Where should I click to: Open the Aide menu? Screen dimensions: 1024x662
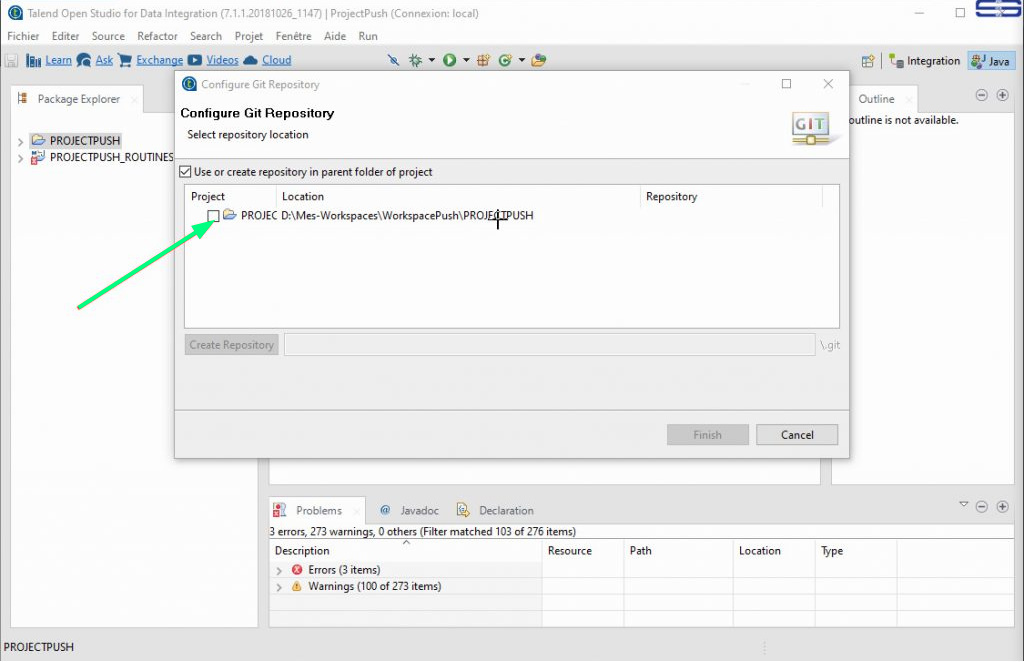click(x=335, y=36)
